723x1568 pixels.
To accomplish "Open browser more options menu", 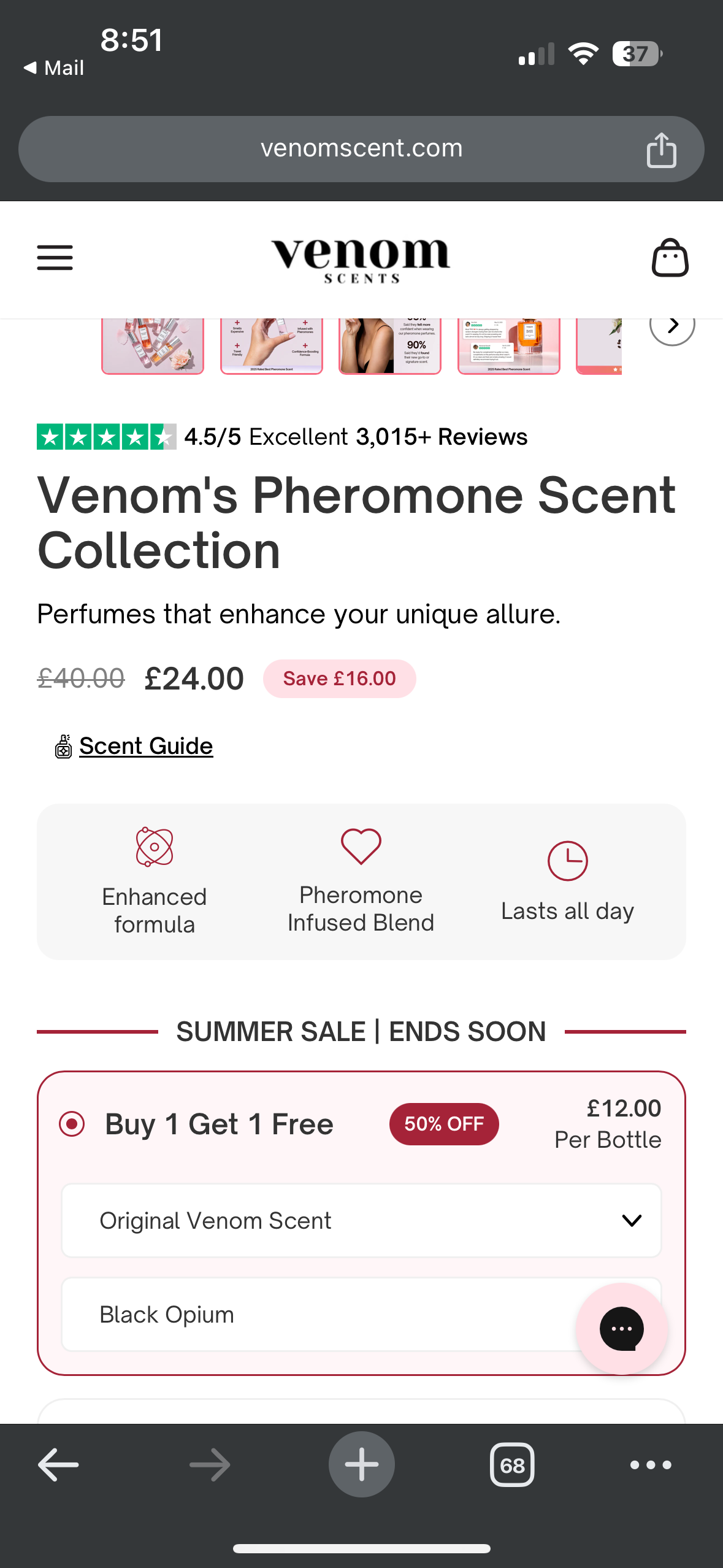I will 651,1465.
